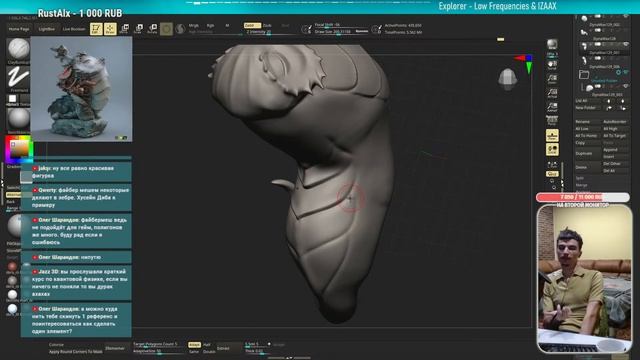The height and width of the screenshot is (360, 640).
Task: Click the Extract button
Action: point(228,348)
